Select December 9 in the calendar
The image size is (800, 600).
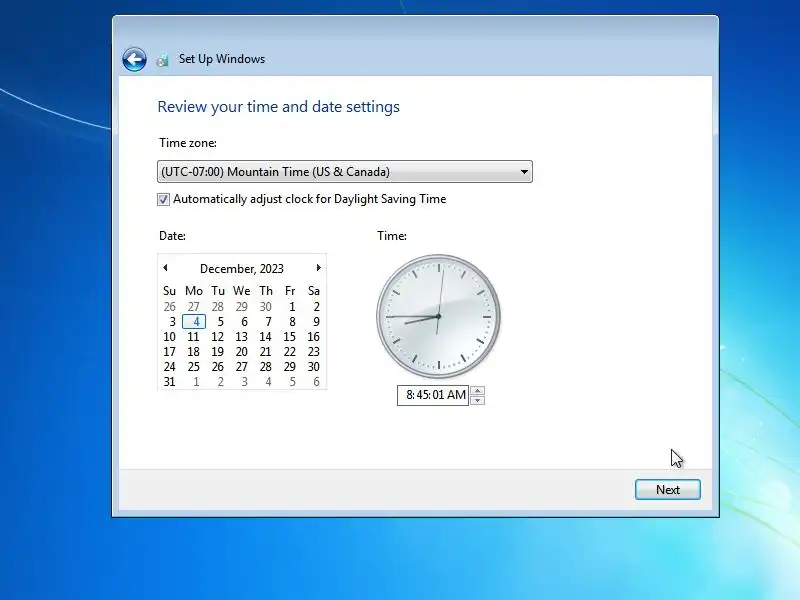click(316, 322)
